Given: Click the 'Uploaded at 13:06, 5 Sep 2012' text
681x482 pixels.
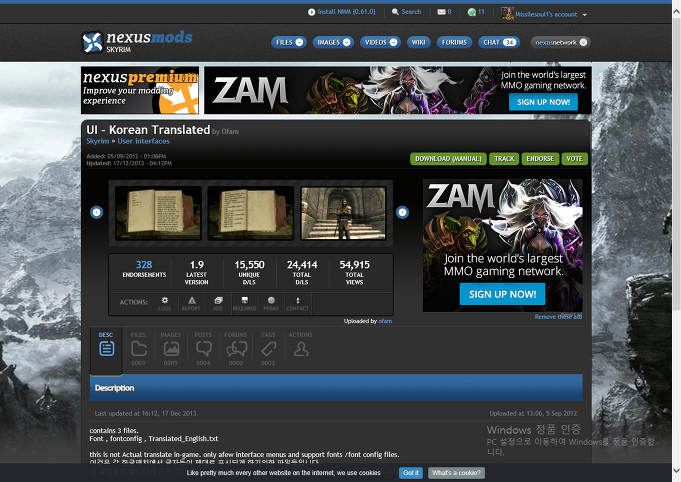Looking at the screenshot, I should coord(533,413).
